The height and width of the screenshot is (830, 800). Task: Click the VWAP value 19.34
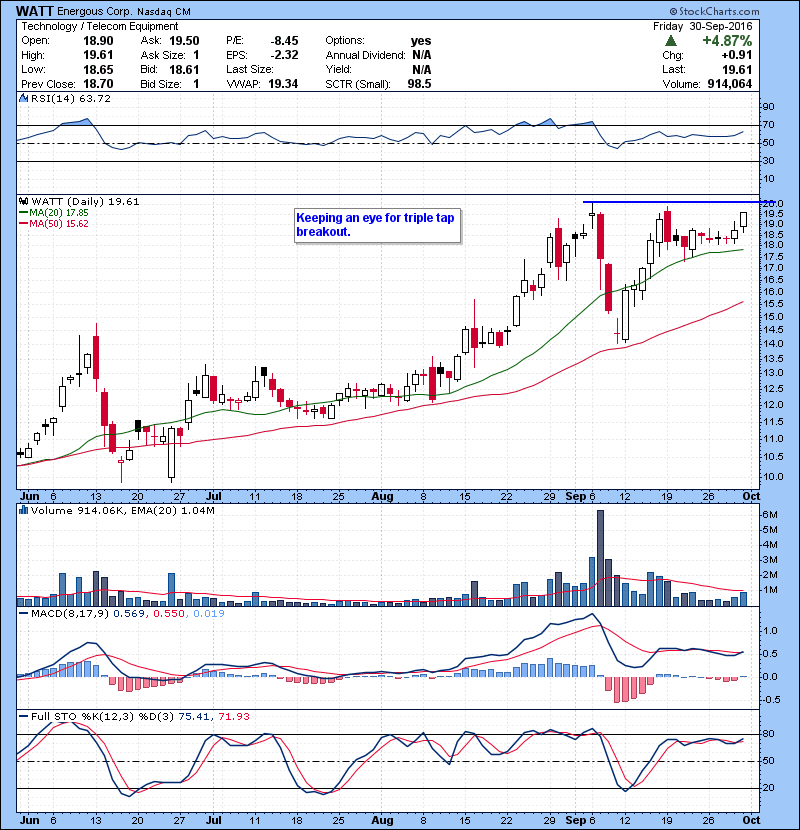click(x=283, y=84)
